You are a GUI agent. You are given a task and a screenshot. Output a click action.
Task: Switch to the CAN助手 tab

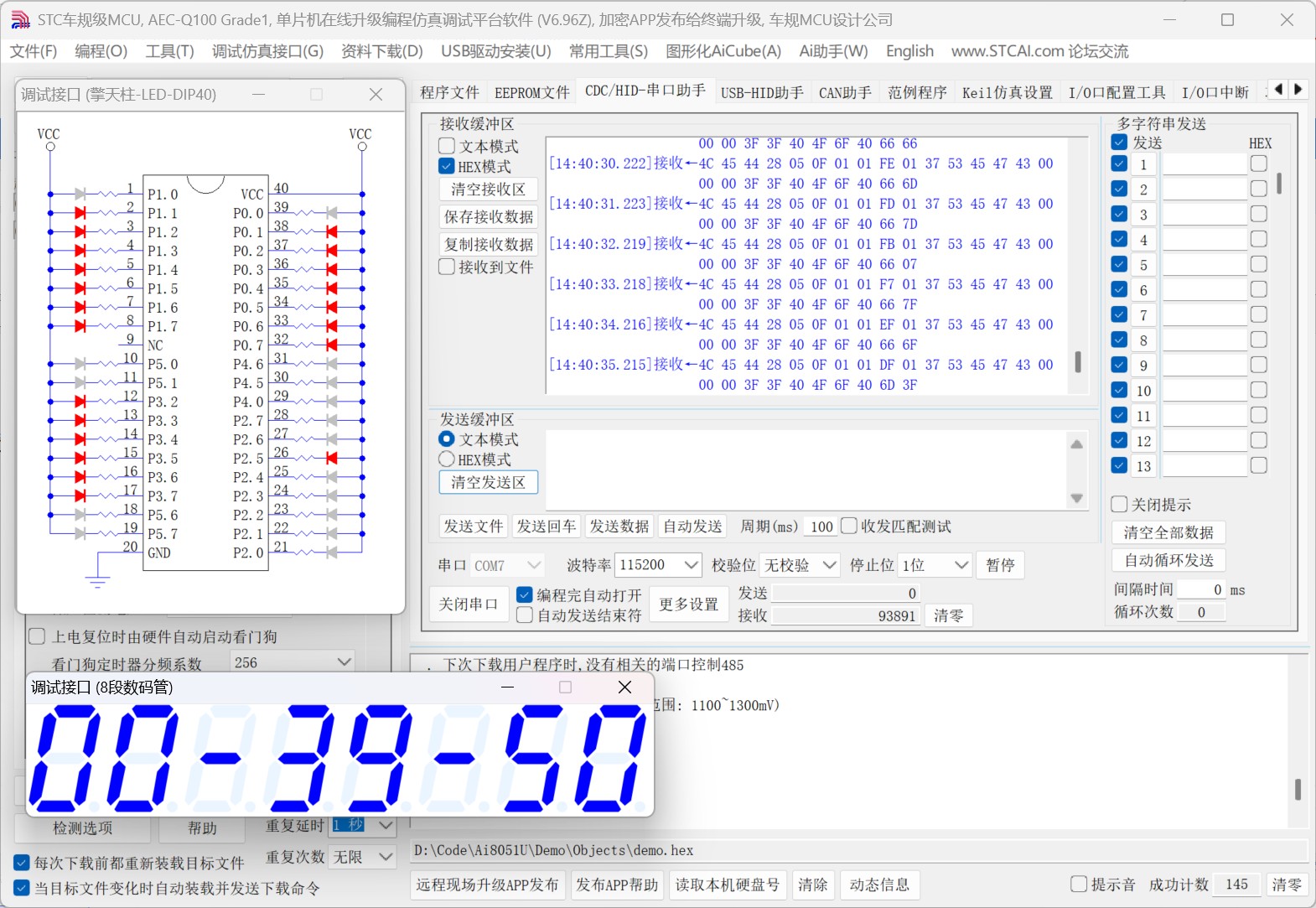(845, 92)
